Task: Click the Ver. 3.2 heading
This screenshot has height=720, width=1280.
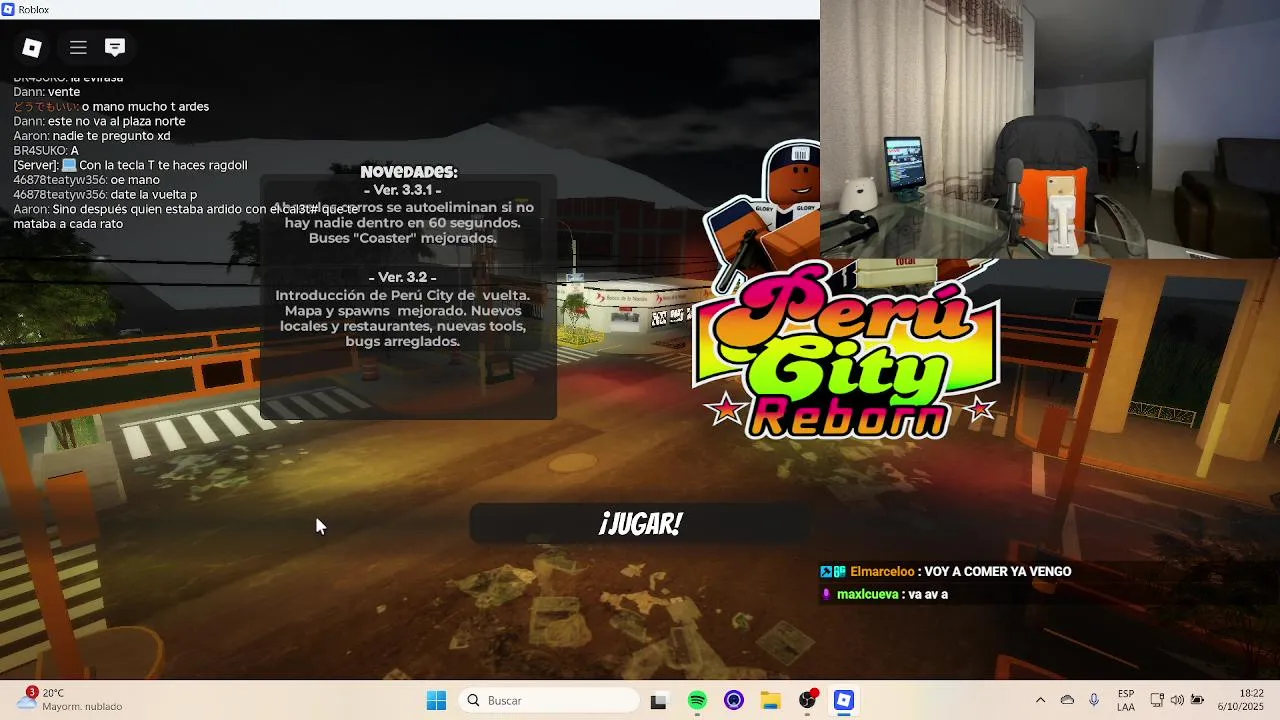Action: coord(403,277)
